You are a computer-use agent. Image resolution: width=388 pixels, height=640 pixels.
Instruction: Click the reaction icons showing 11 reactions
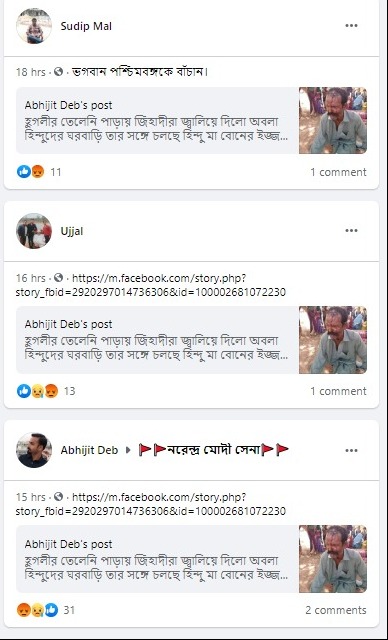31,172
